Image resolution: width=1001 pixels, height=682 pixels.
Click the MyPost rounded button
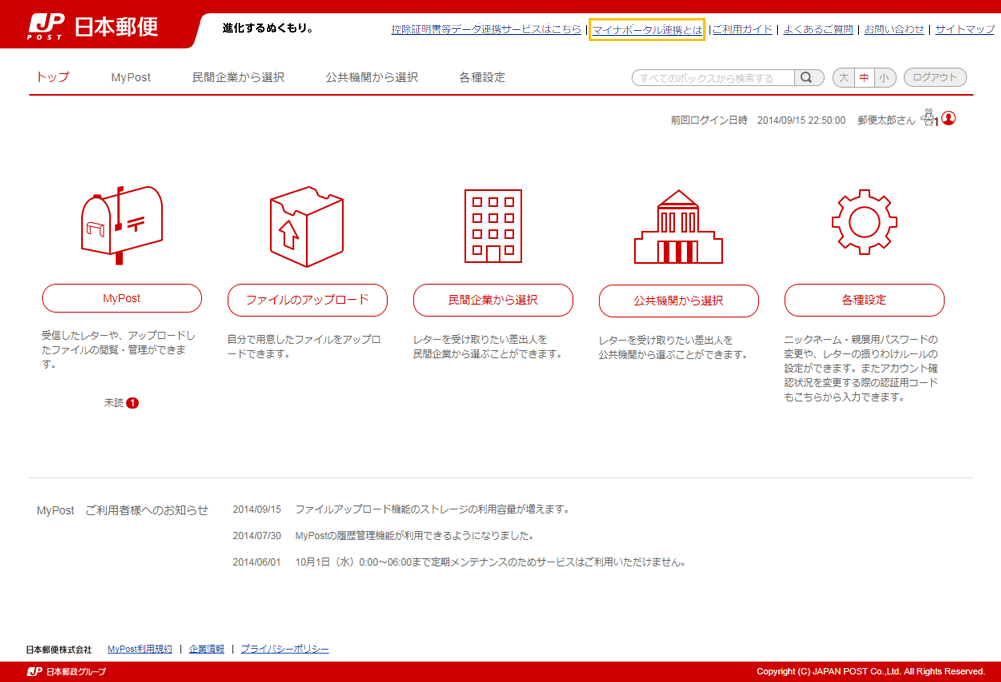click(x=122, y=298)
